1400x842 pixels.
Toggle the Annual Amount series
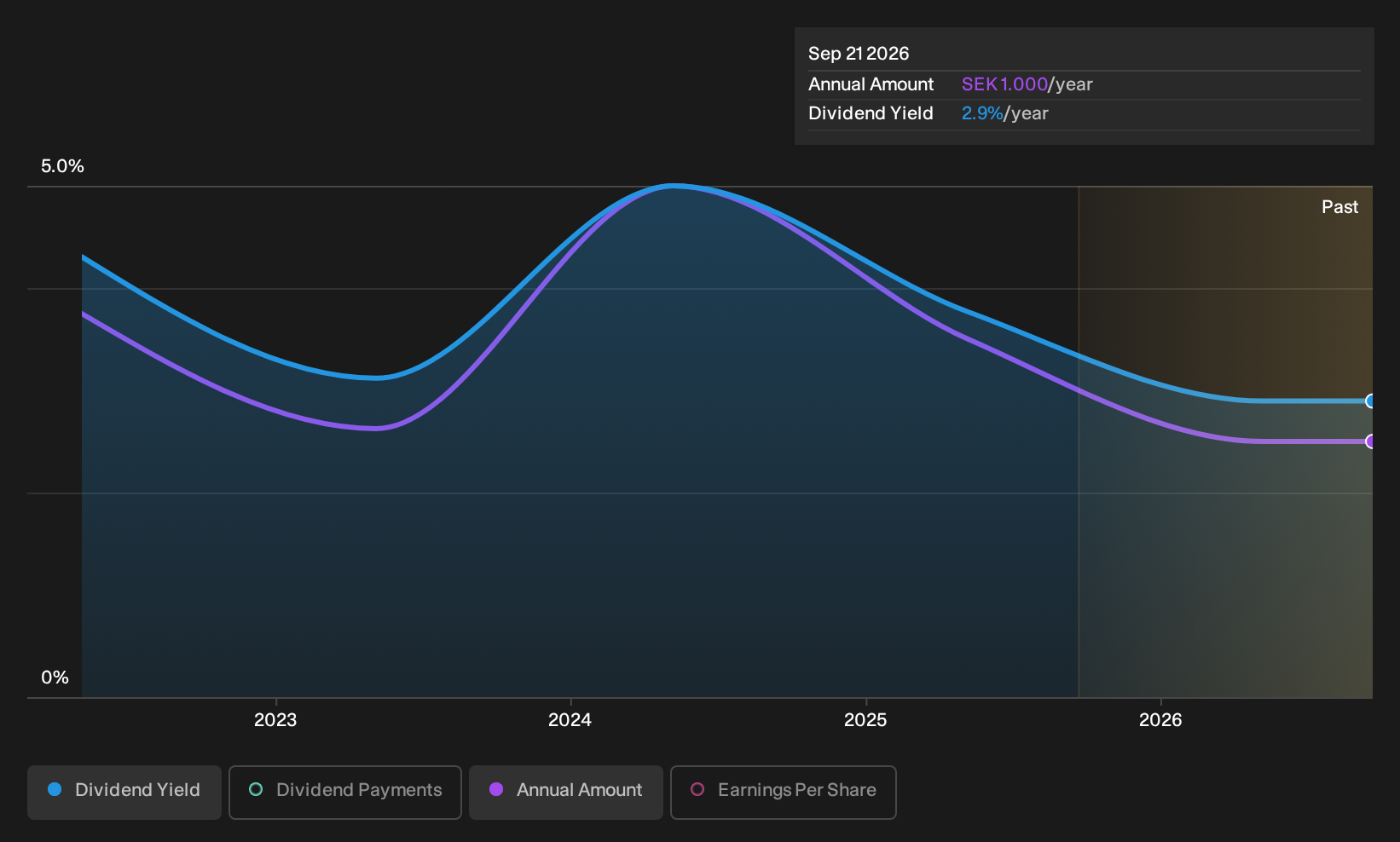(x=566, y=792)
